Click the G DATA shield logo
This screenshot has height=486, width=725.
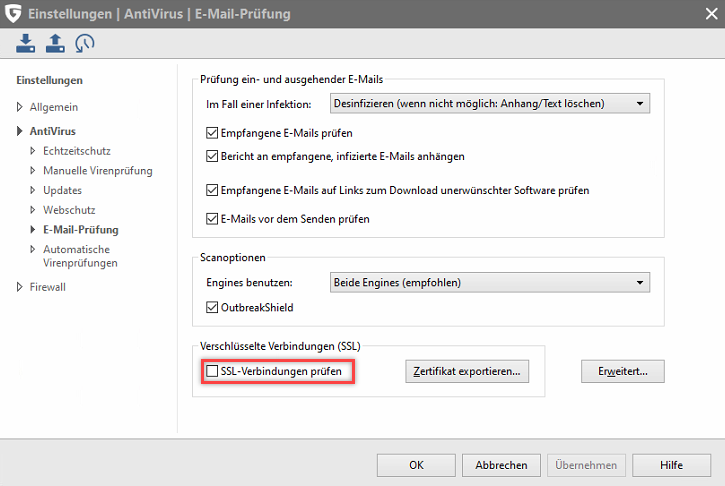(13, 13)
